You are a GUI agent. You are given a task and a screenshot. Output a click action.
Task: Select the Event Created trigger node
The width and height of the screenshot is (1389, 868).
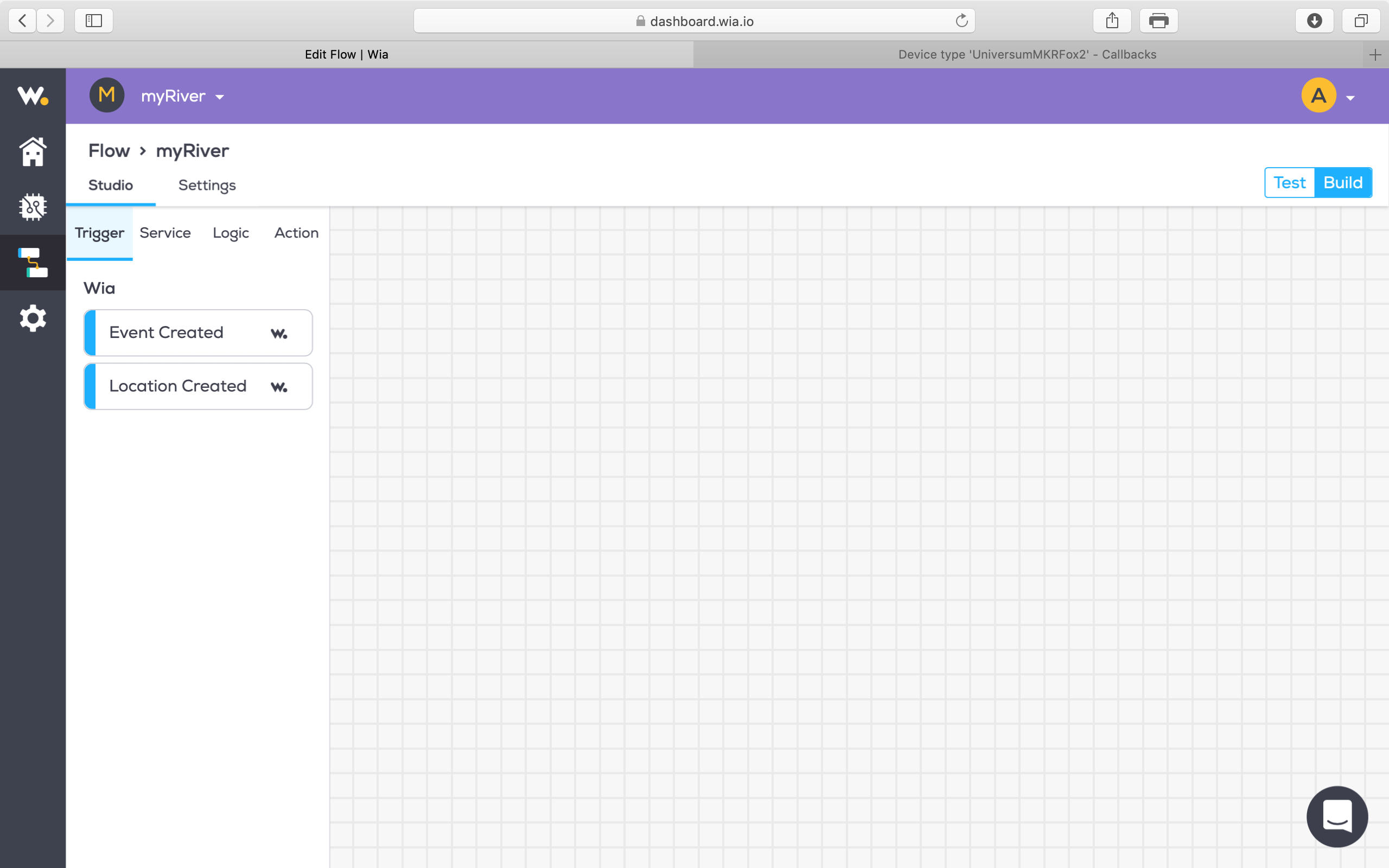tap(198, 333)
